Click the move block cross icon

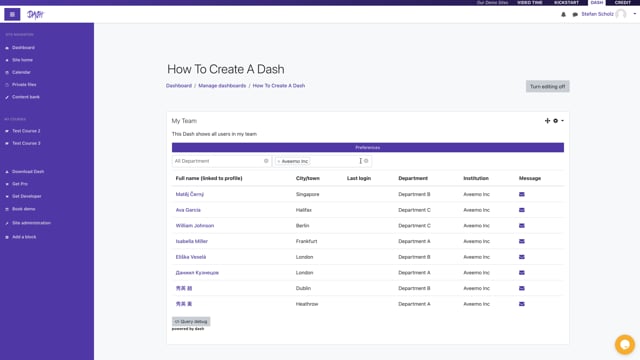coord(547,121)
